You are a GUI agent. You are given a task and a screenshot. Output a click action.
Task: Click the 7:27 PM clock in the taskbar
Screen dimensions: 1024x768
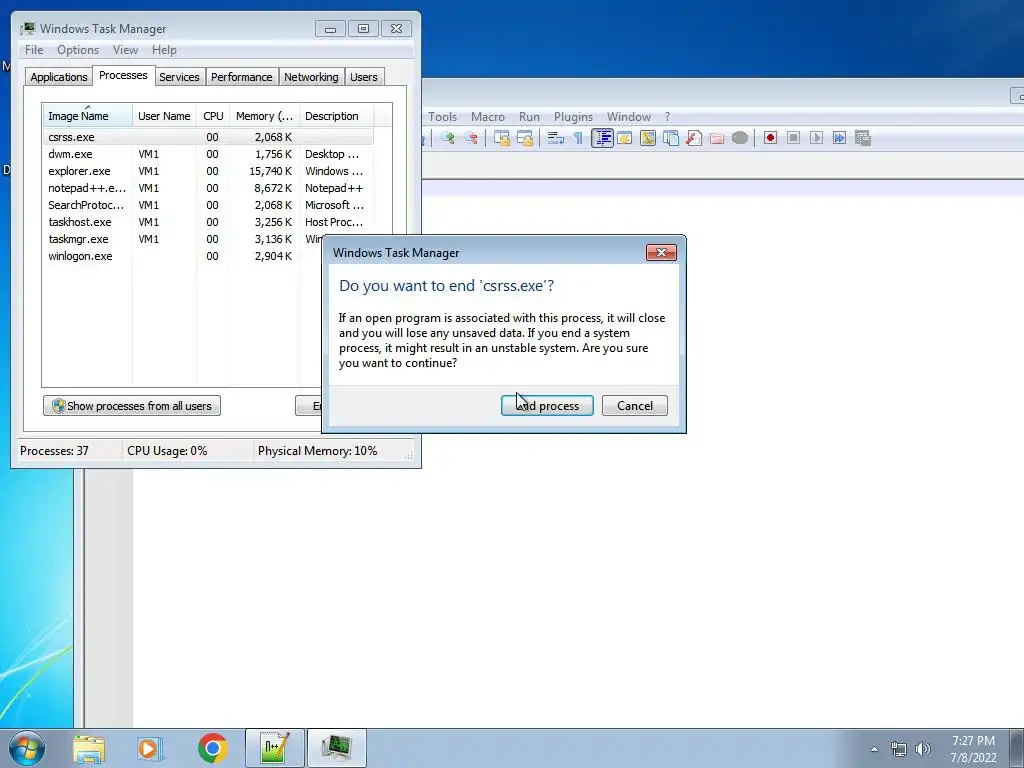click(x=973, y=741)
